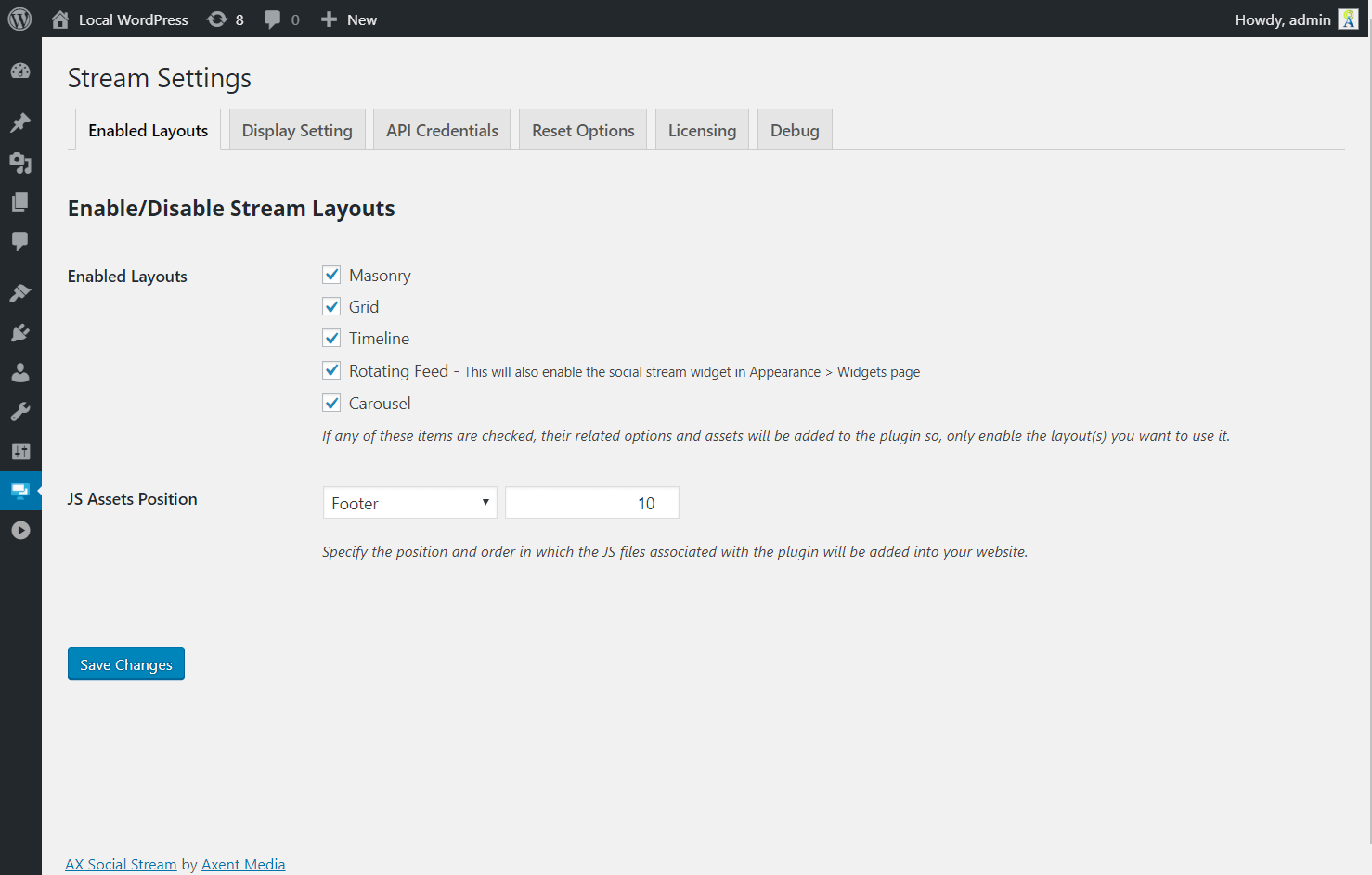Switch to the Display Setting tab

pyautogui.click(x=297, y=131)
